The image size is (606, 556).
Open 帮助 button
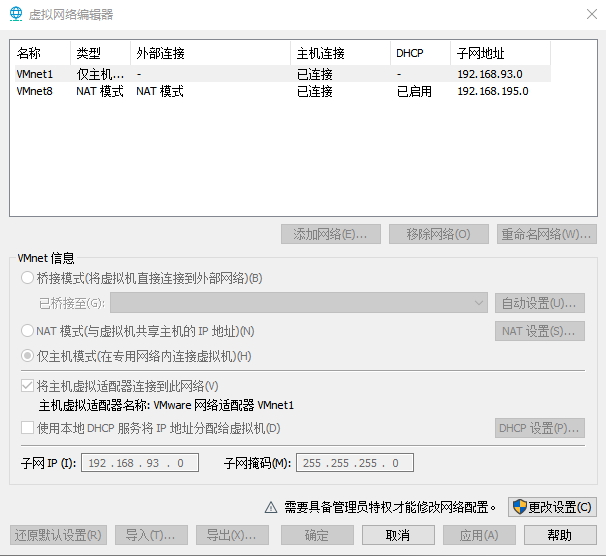pyautogui.click(x=560, y=535)
